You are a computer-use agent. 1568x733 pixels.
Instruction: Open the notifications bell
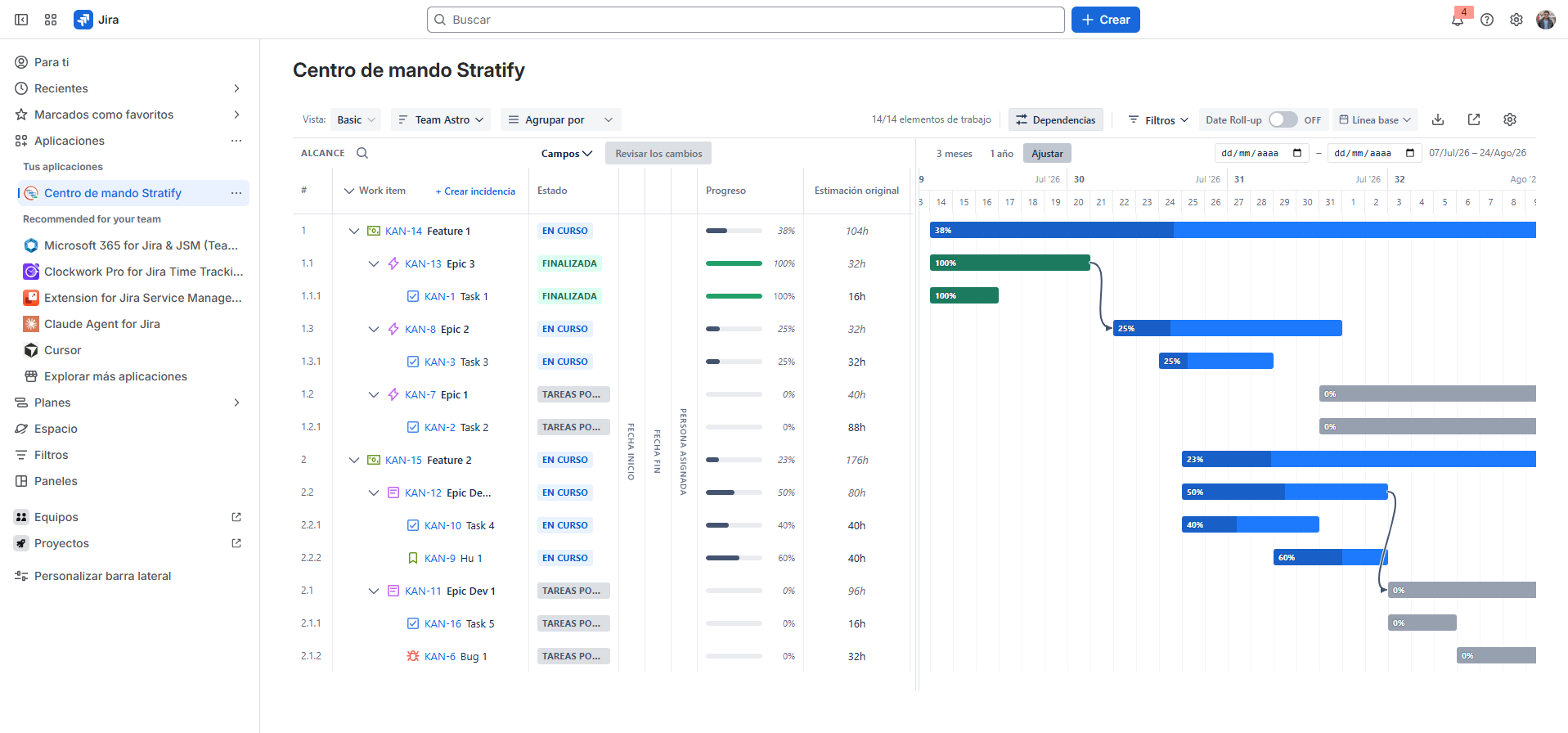click(1458, 20)
